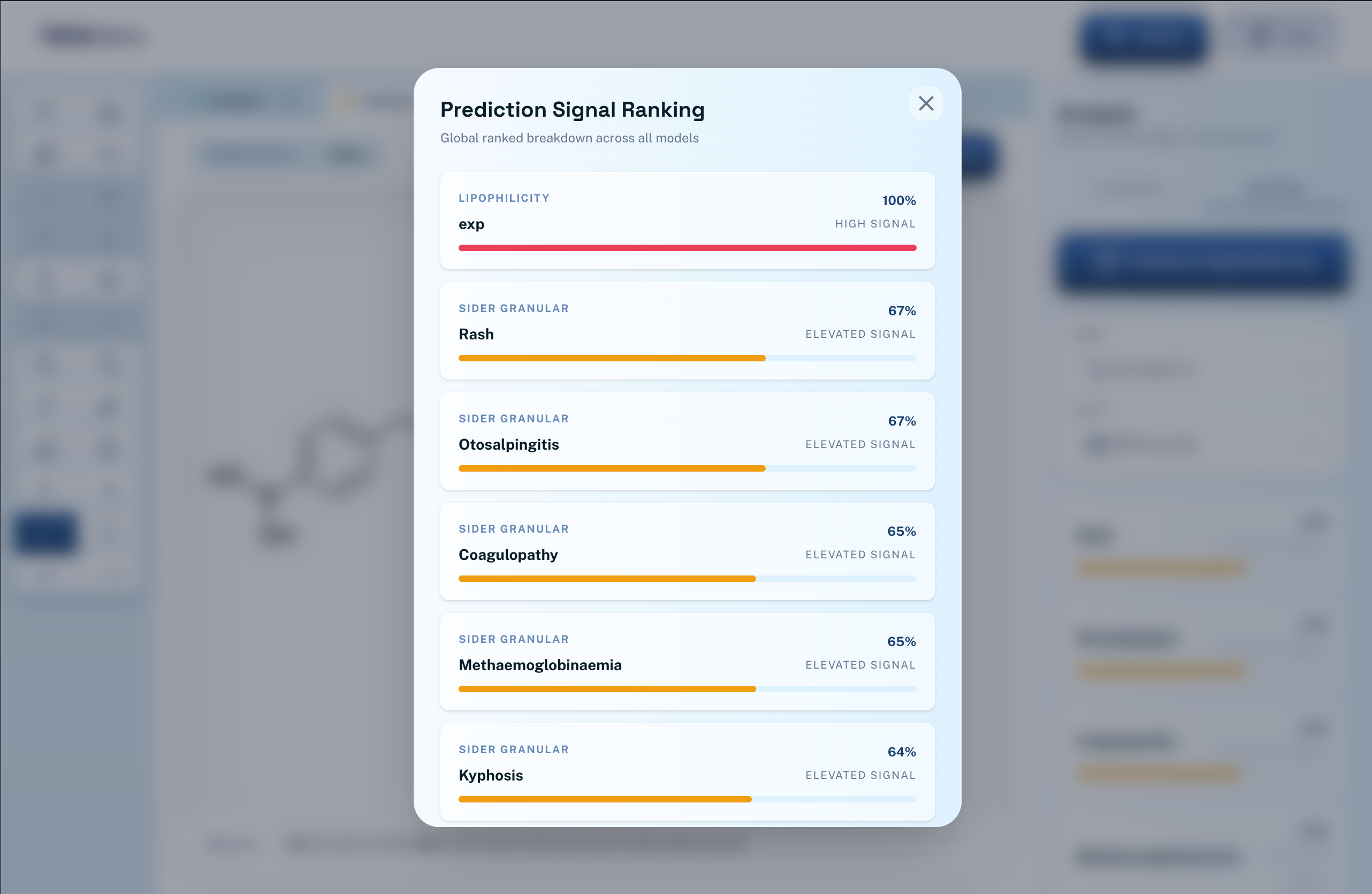Image resolution: width=1372 pixels, height=894 pixels.
Task: Click the Kyphosis progress bar
Action: (604, 799)
